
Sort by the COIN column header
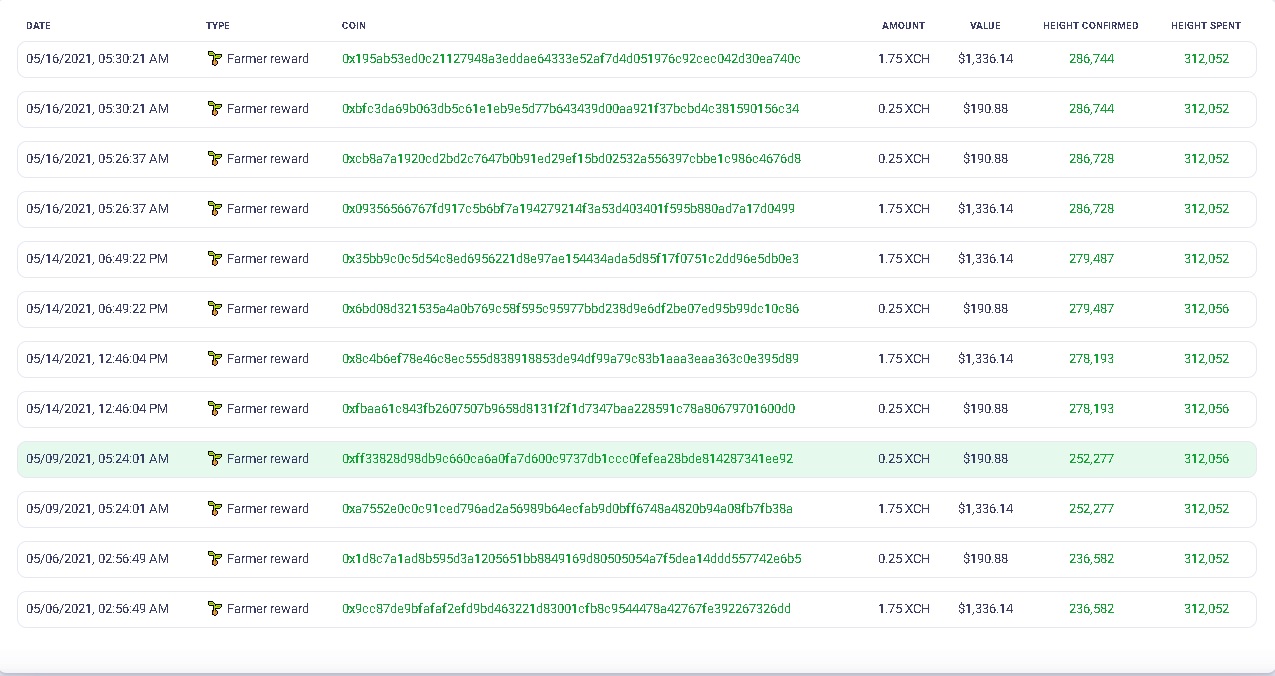(354, 26)
